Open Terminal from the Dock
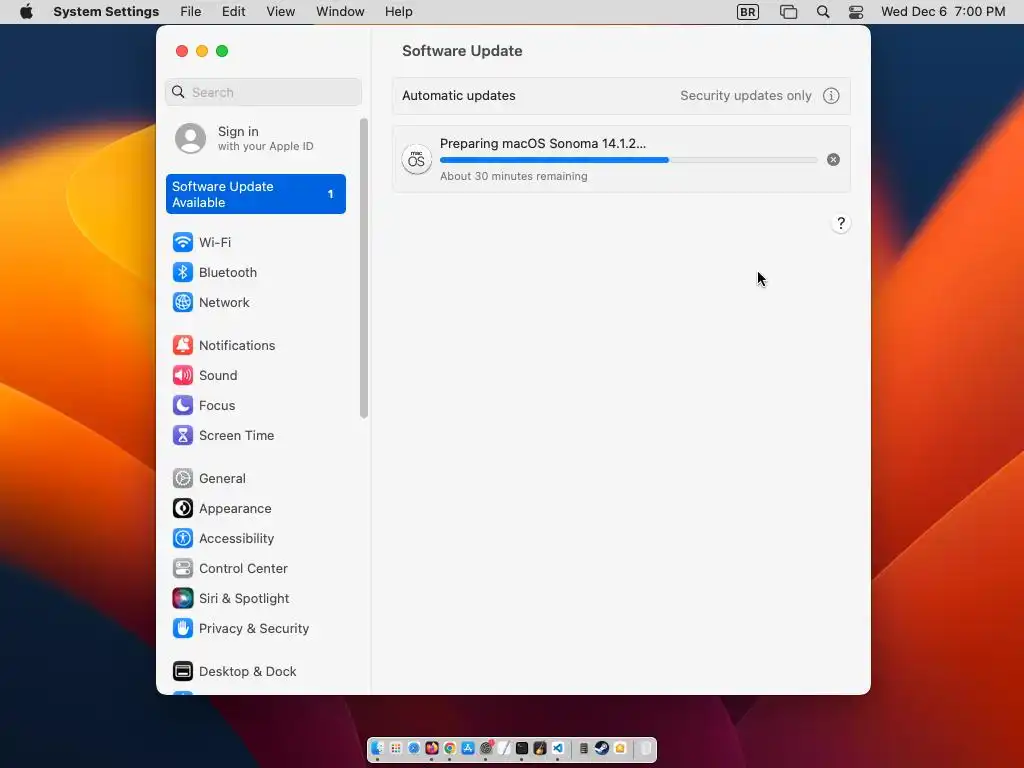The height and width of the screenshot is (768, 1024). point(522,748)
